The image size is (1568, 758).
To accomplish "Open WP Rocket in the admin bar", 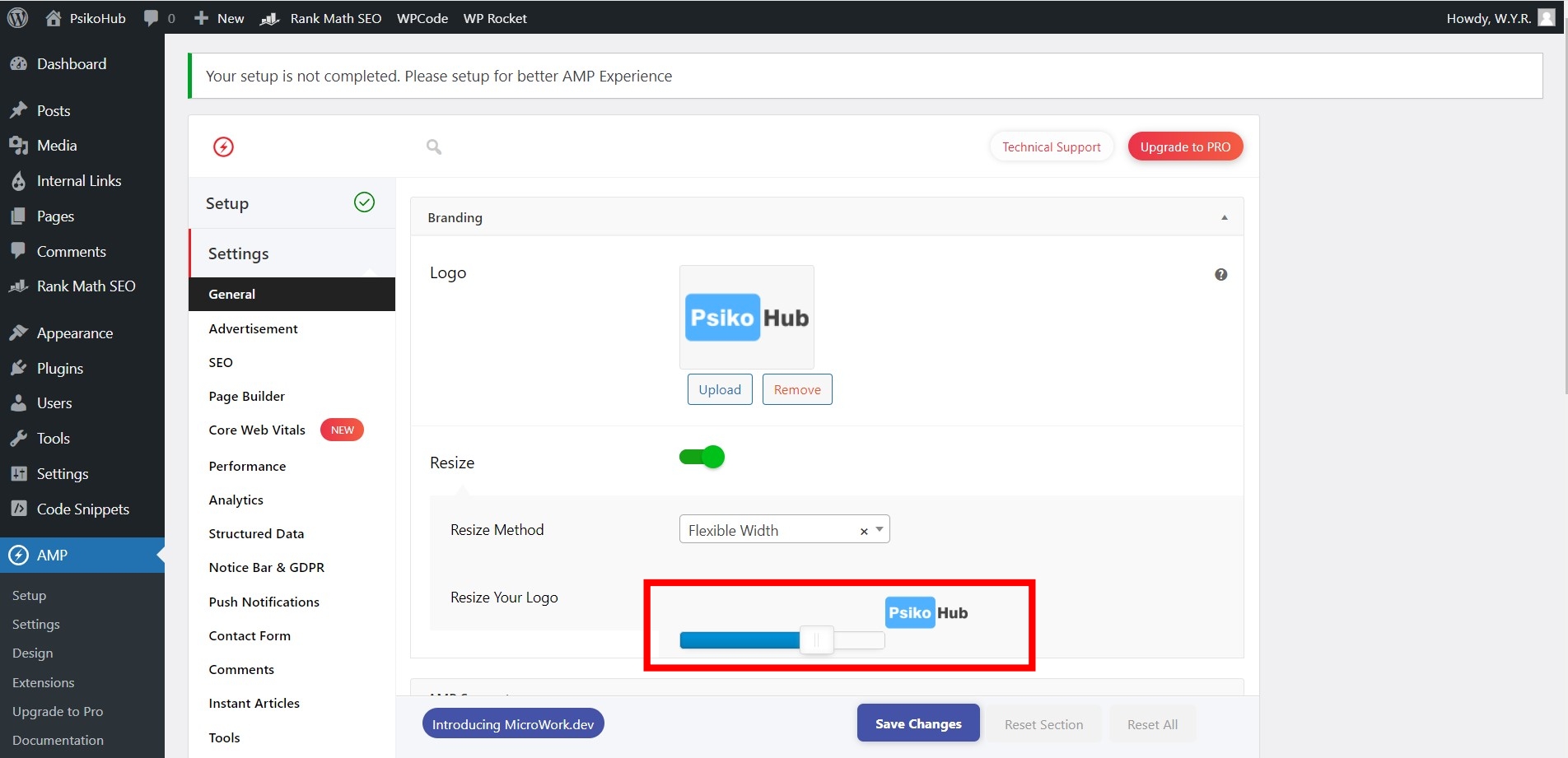I will point(495,18).
